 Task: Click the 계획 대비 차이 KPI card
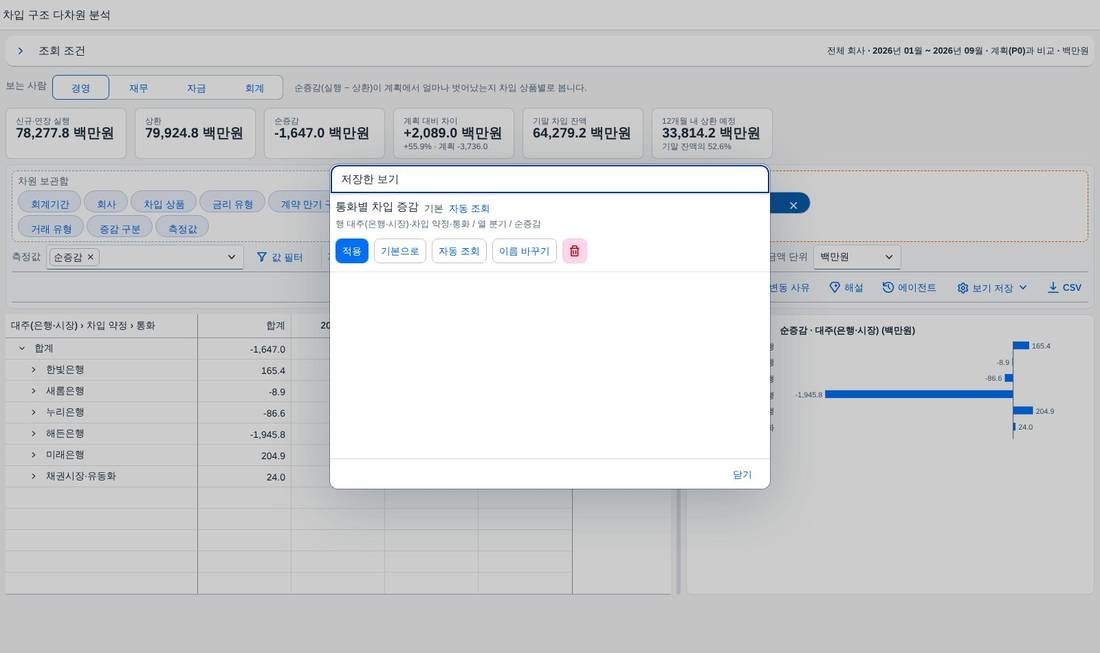pyautogui.click(x=453, y=133)
